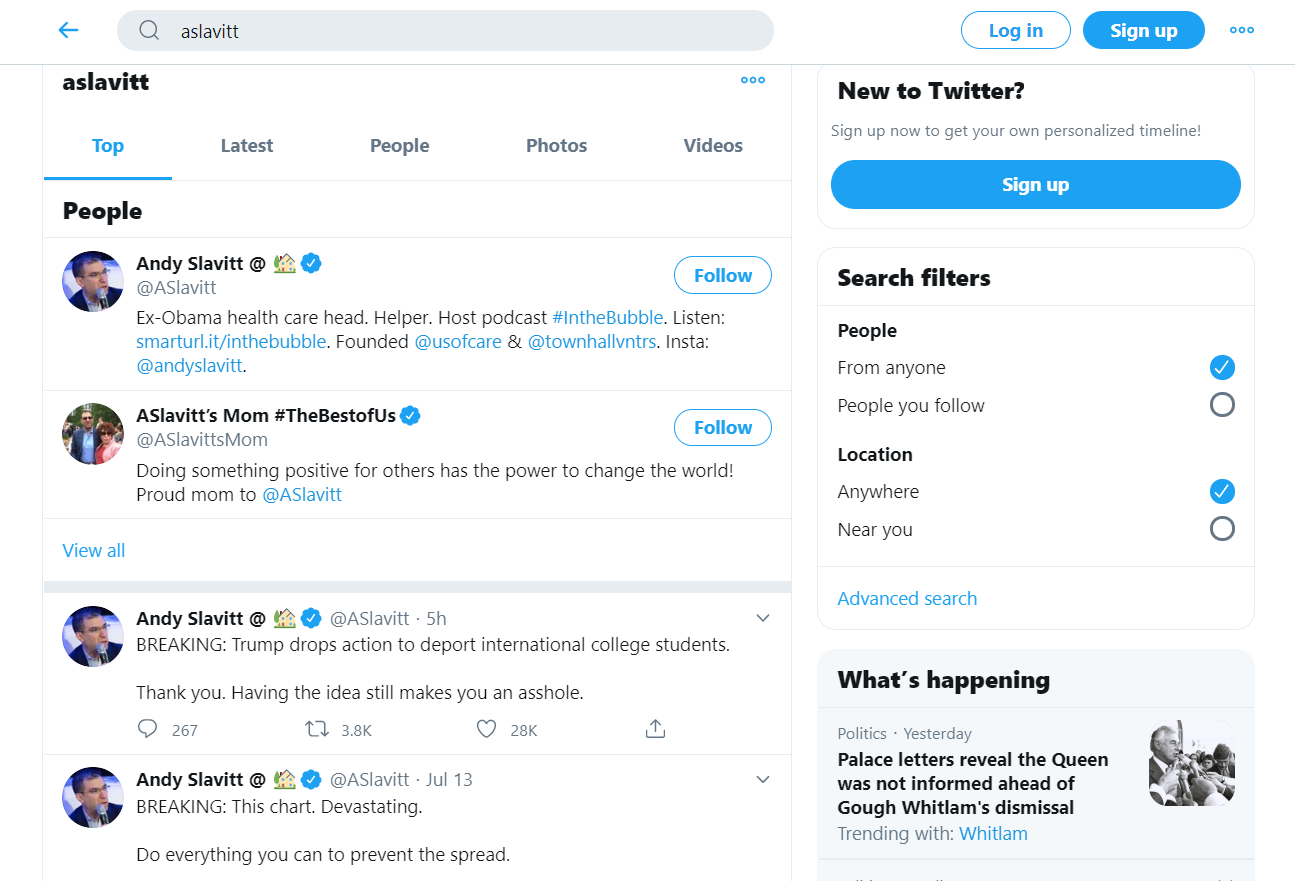The height and width of the screenshot is (881, 1295).
Task: Expand the caret on the Jul 13 tweet
Action: tap(763, 779)
